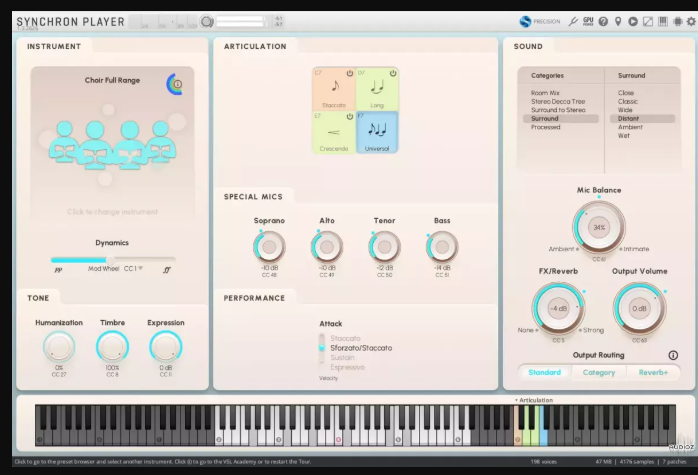Open the tuning fork settings

pos(573,21)
